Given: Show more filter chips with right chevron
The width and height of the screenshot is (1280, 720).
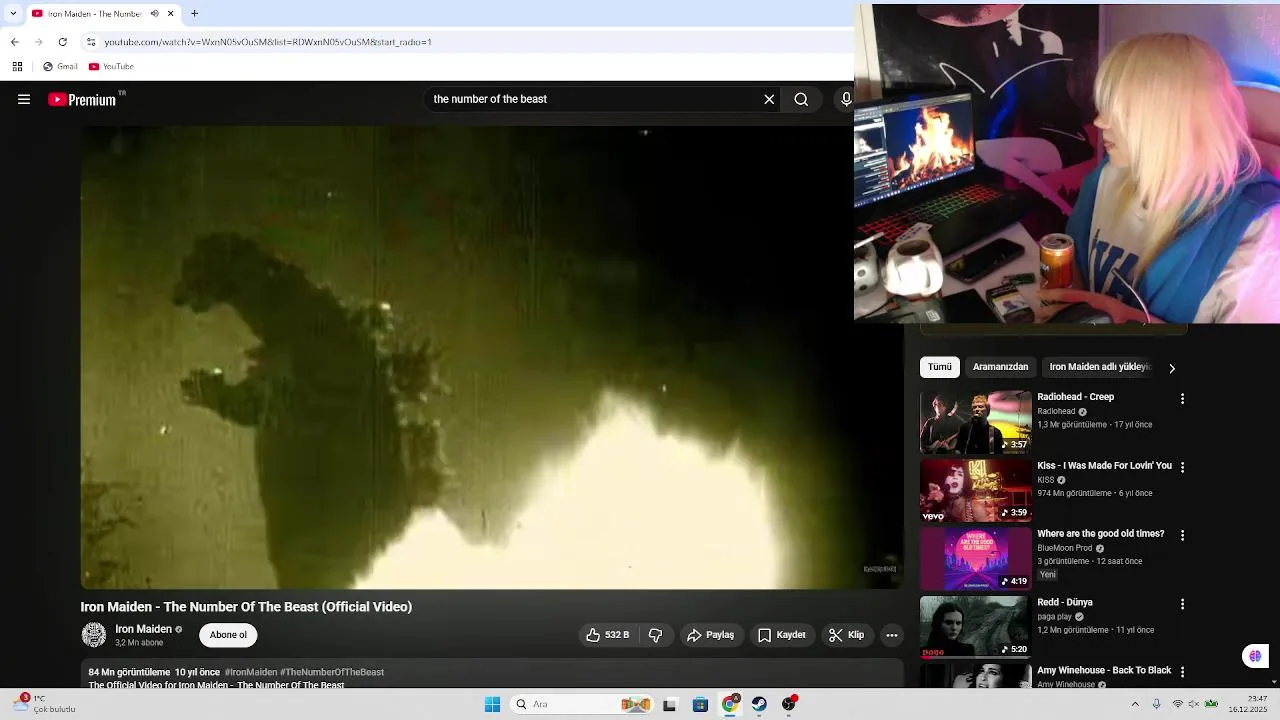Looking at the screenshot, I should click(1172, 368).
